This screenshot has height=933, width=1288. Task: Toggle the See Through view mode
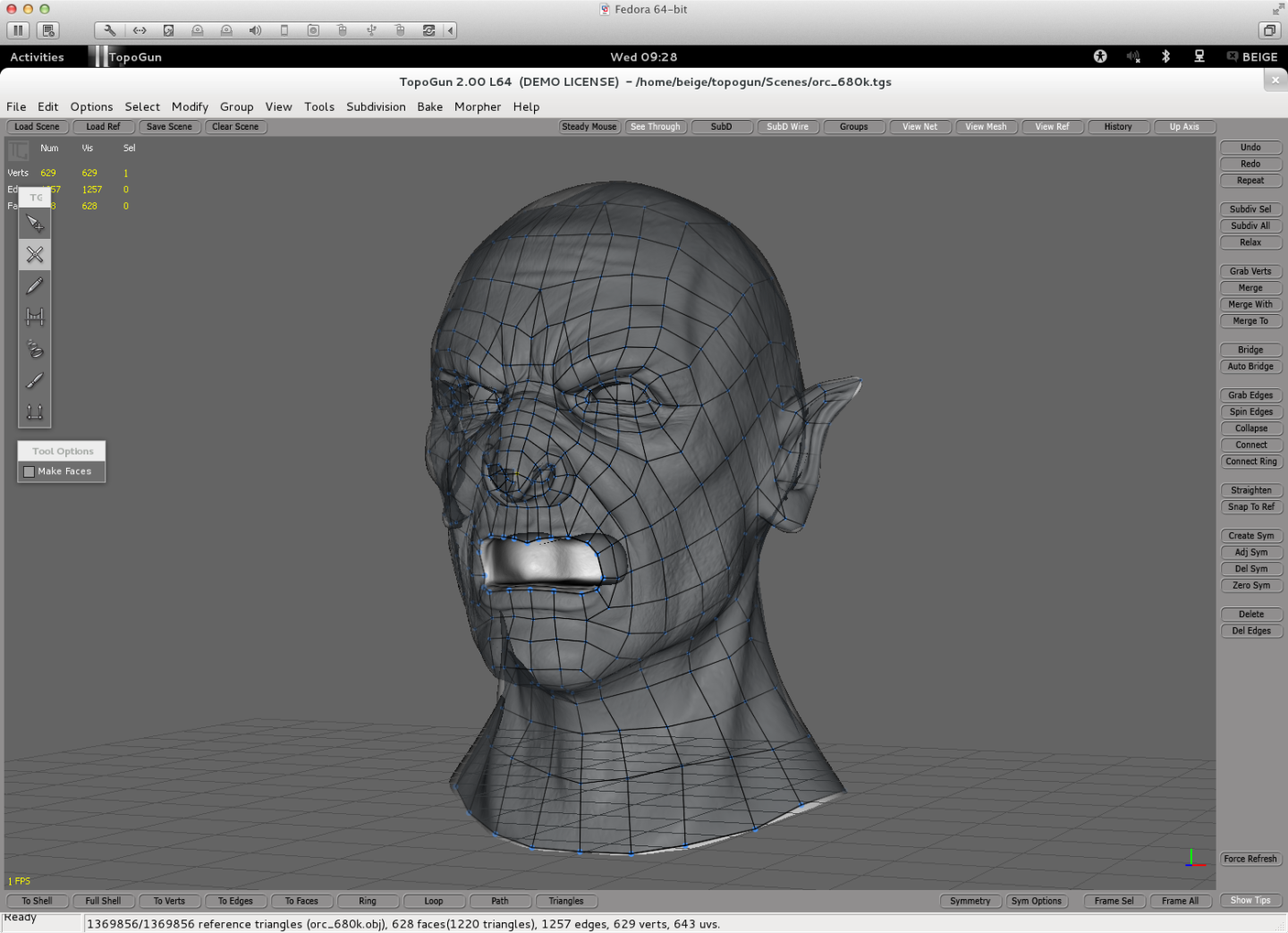coord(656,127)
